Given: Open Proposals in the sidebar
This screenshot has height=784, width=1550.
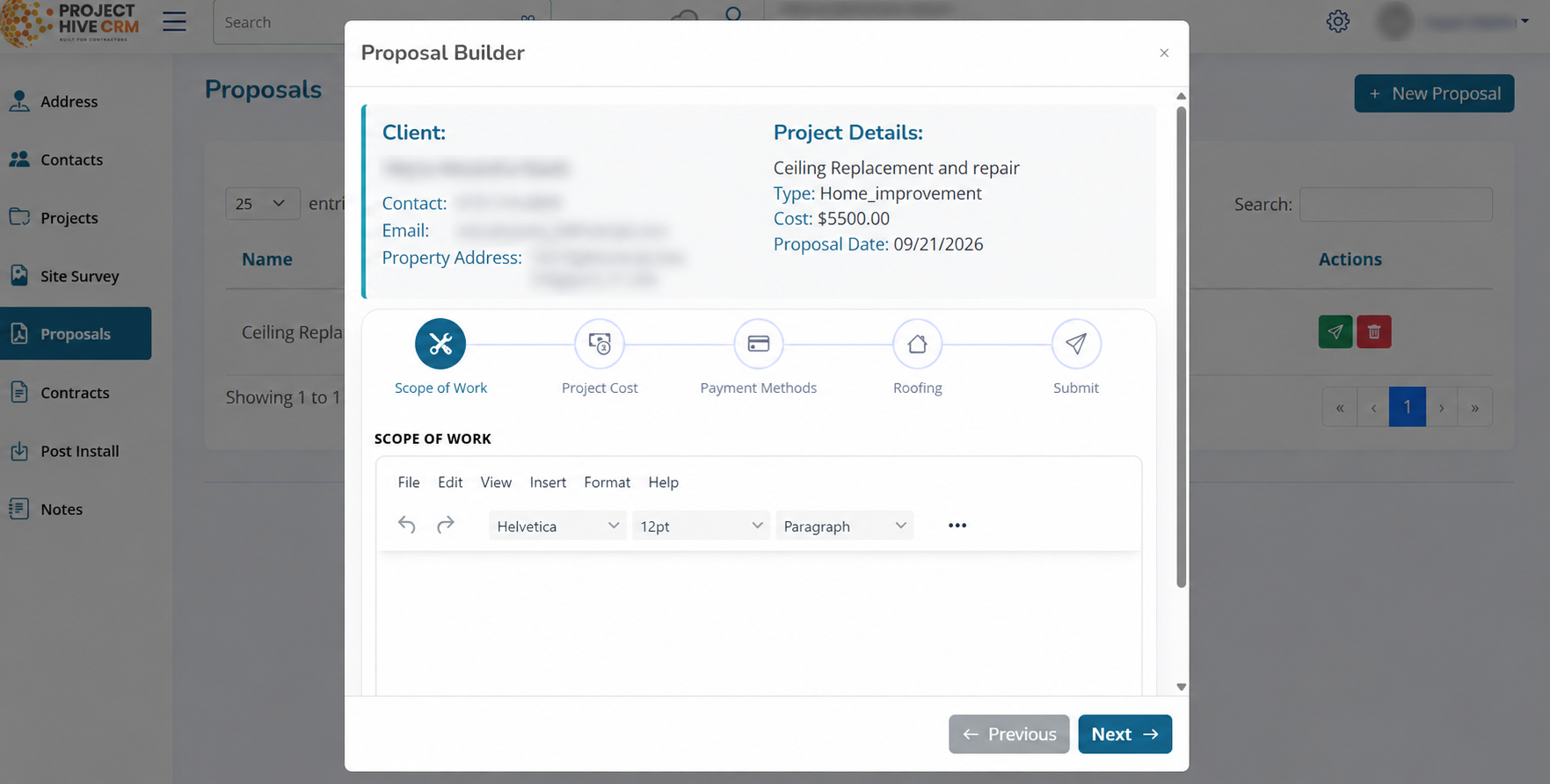Looking at the screenshot, I should coord(76,333).
